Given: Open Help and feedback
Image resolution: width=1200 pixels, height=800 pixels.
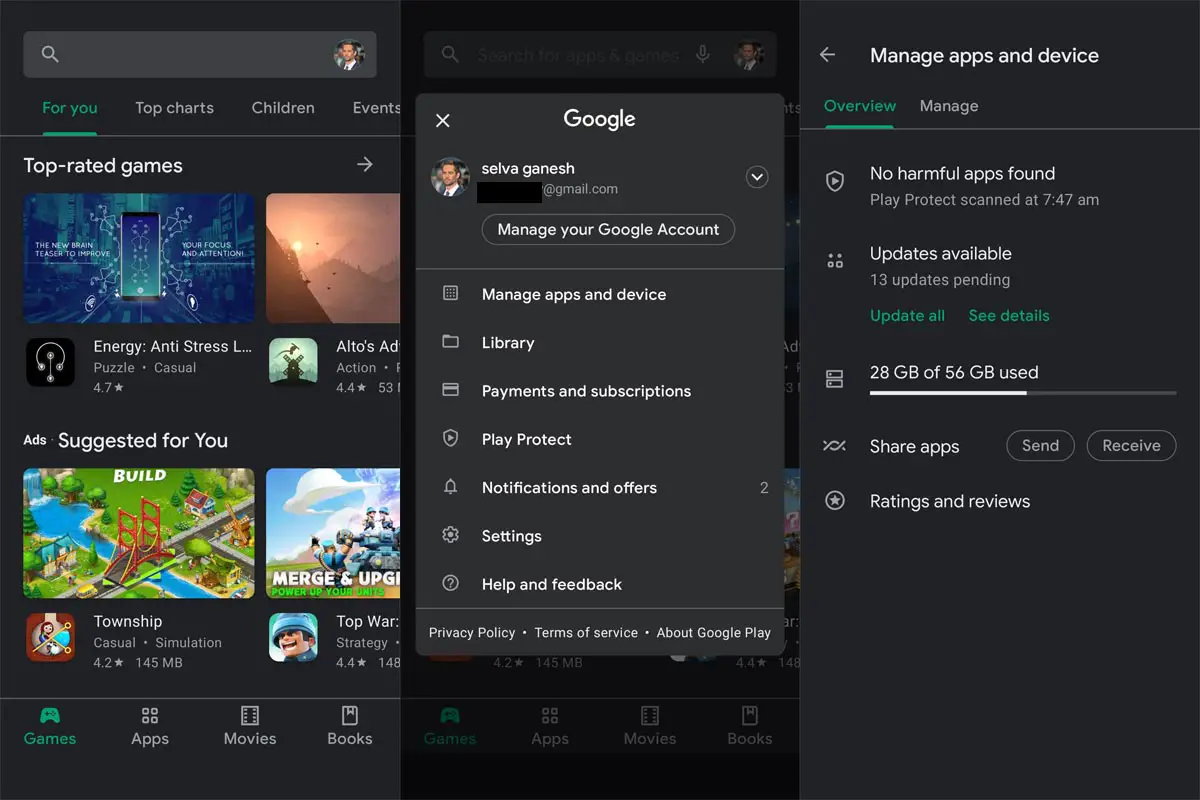Looking at the screenshot, I should 600,584.
